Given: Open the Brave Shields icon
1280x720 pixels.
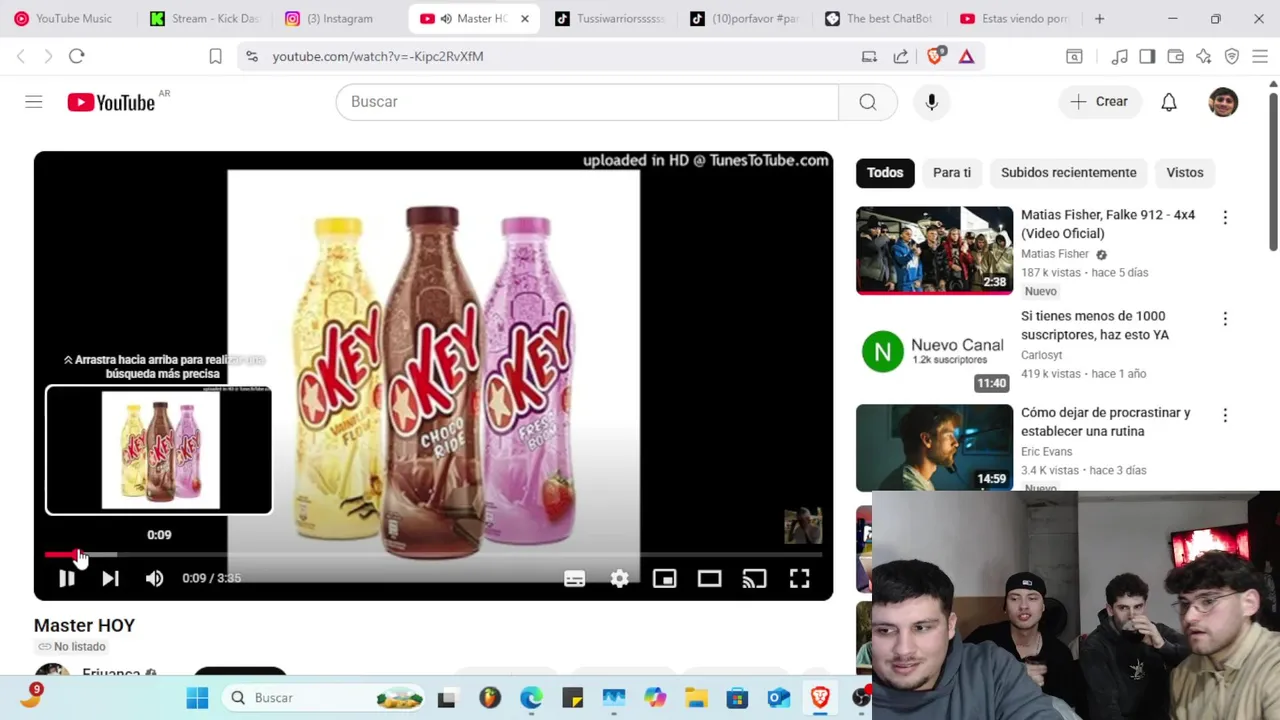Looking at the screenshot, I should tap(935, 56).
